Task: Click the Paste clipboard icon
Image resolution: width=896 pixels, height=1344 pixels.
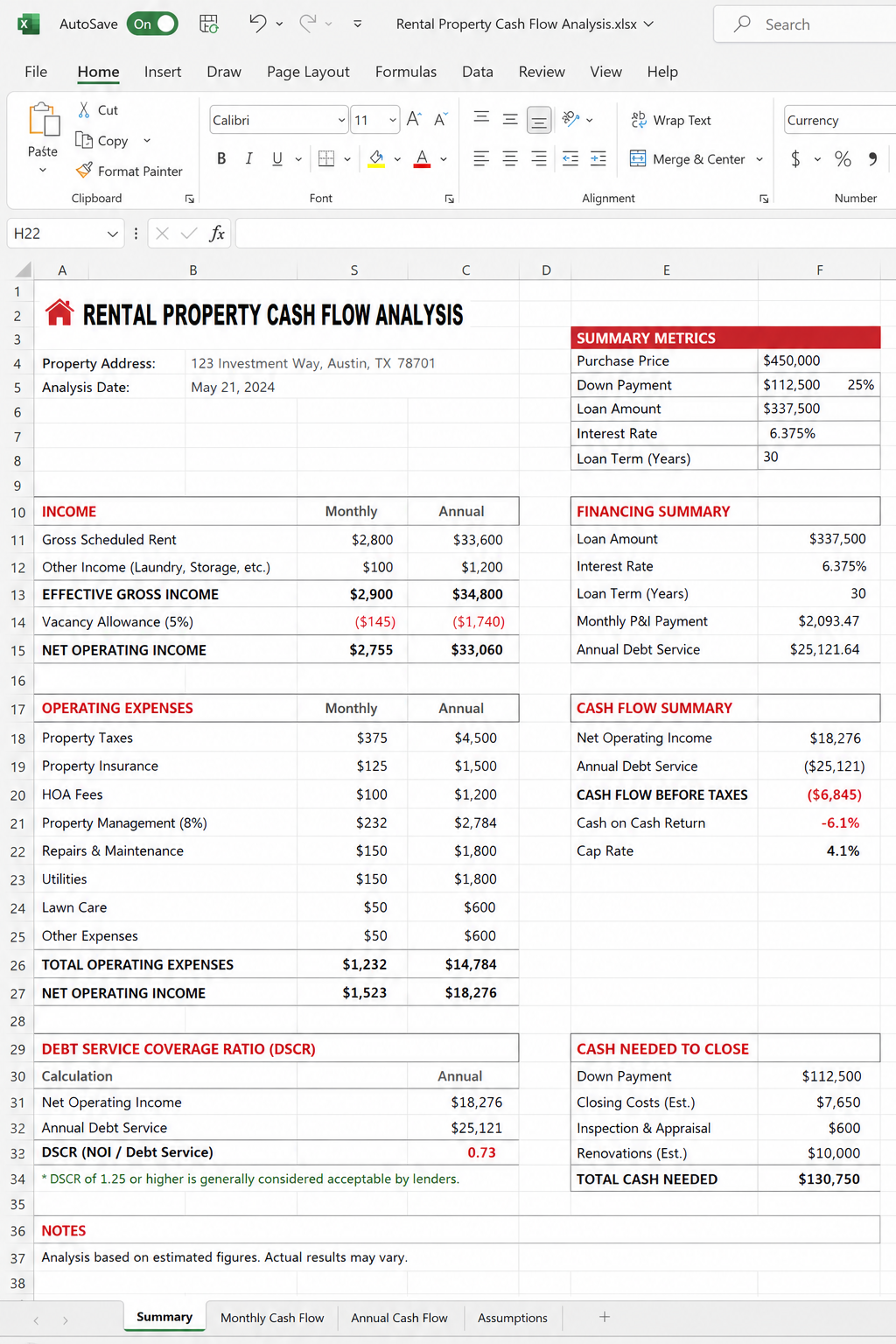Action: click(43, 121)
